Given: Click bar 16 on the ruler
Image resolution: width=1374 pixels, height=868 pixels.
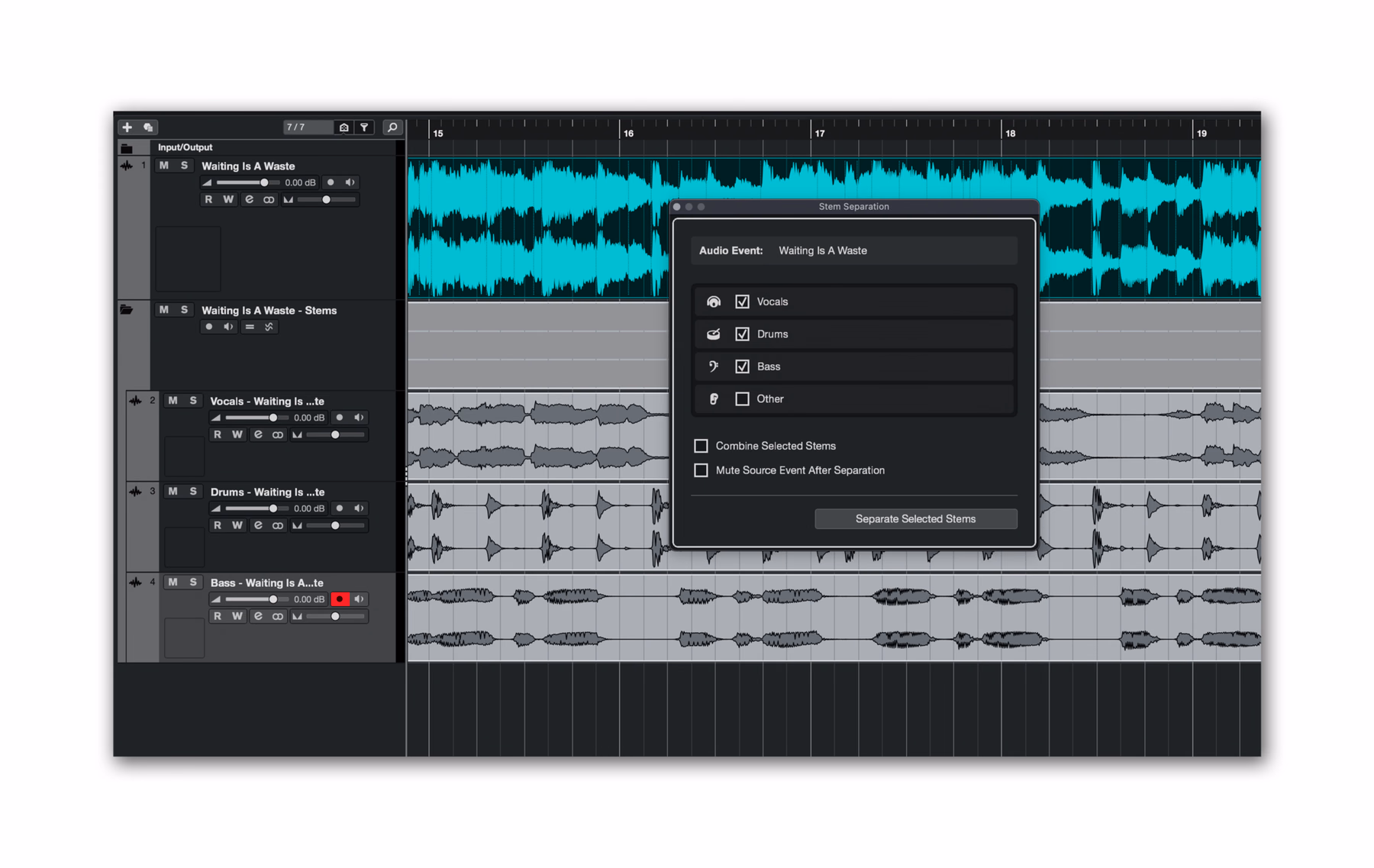Looking at the screenshot, I should 628,133.
